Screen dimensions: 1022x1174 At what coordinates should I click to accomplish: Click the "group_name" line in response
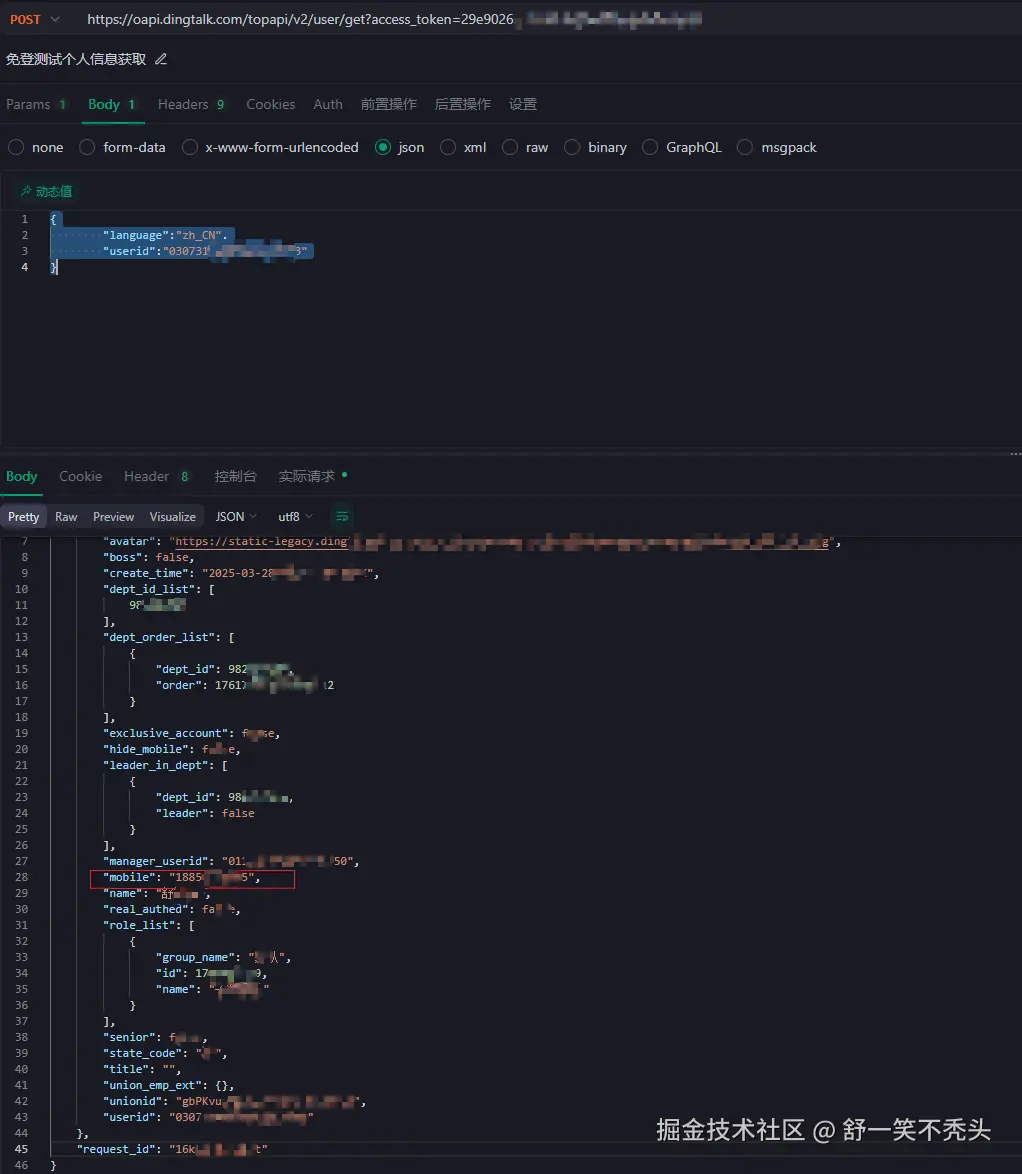click(x=223, y=958)
